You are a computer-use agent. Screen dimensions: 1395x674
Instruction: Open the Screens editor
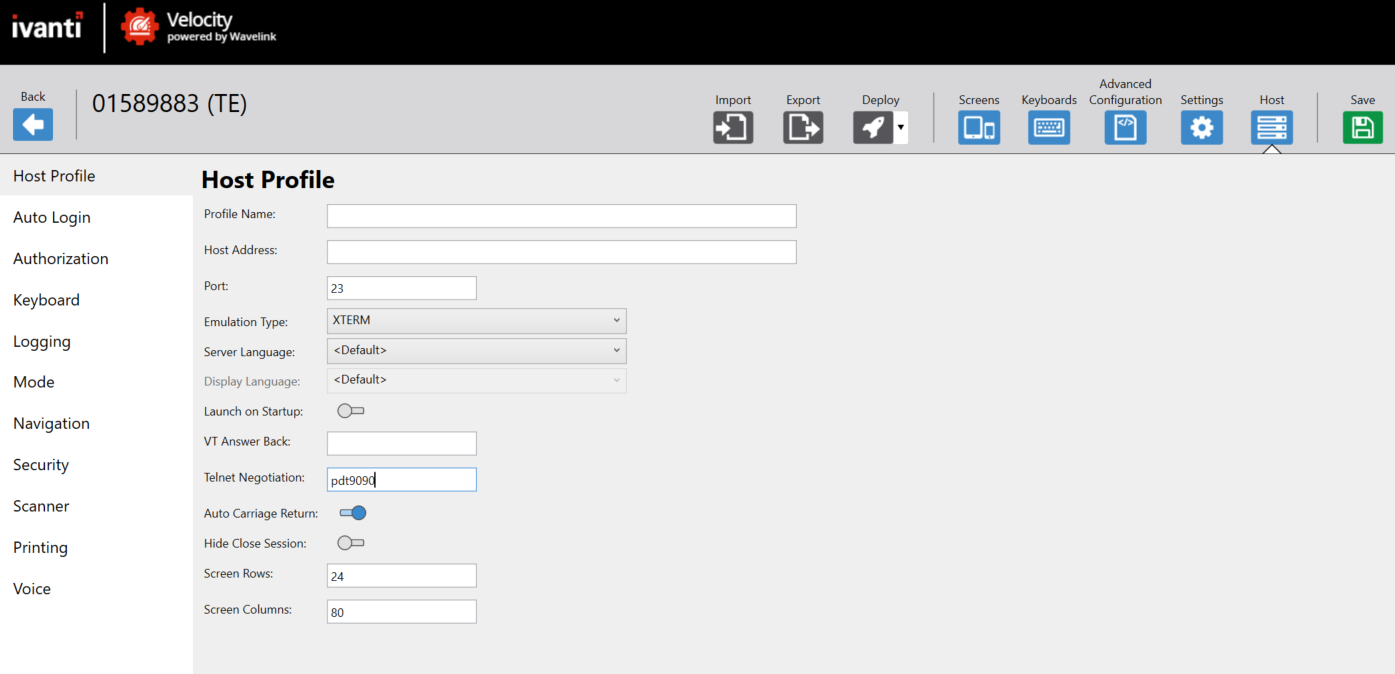tap(978, 126)
